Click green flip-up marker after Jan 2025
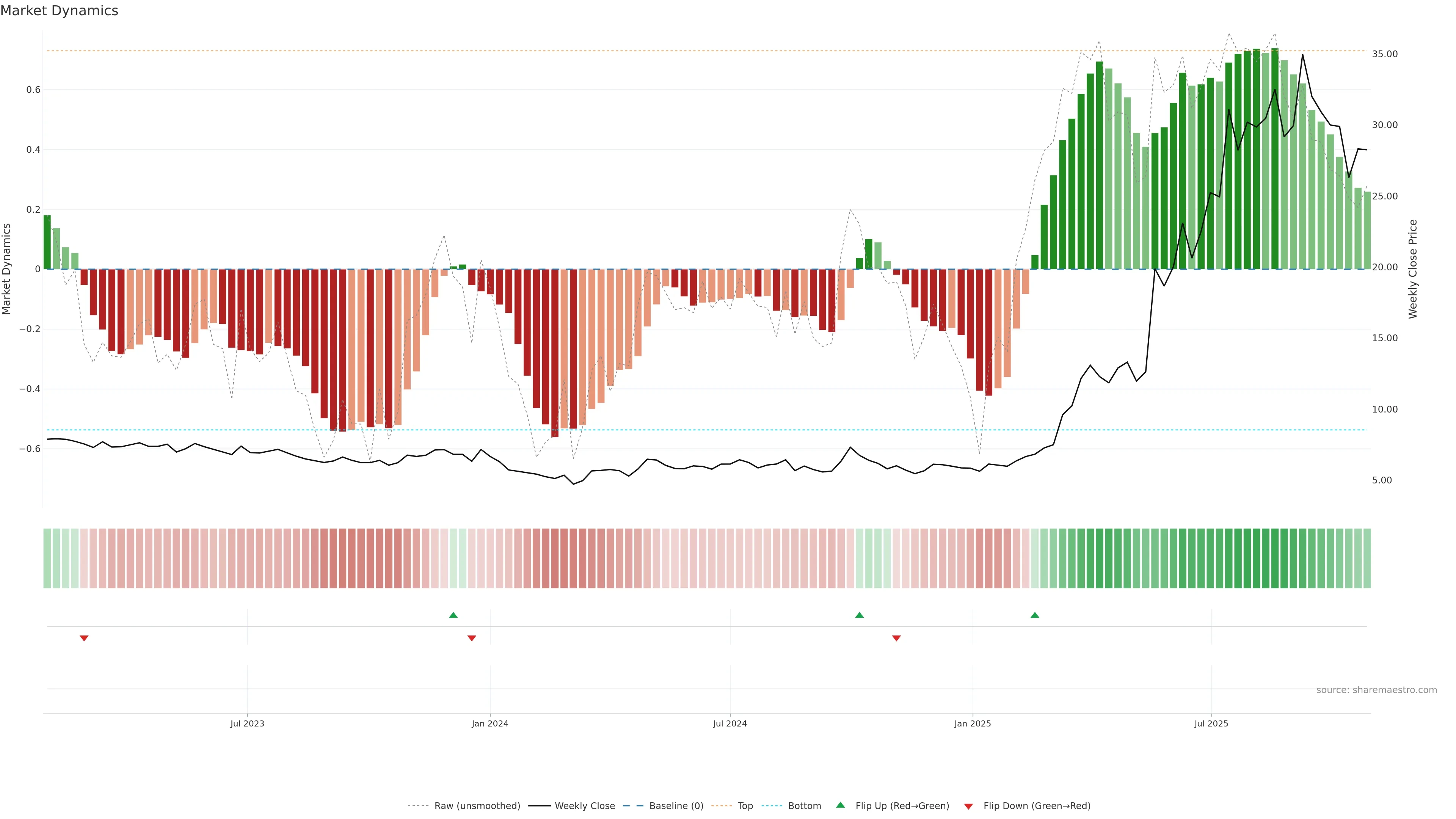Image resolution: width=1456 pixels, height=819 pixels. tap(1035, 615)
